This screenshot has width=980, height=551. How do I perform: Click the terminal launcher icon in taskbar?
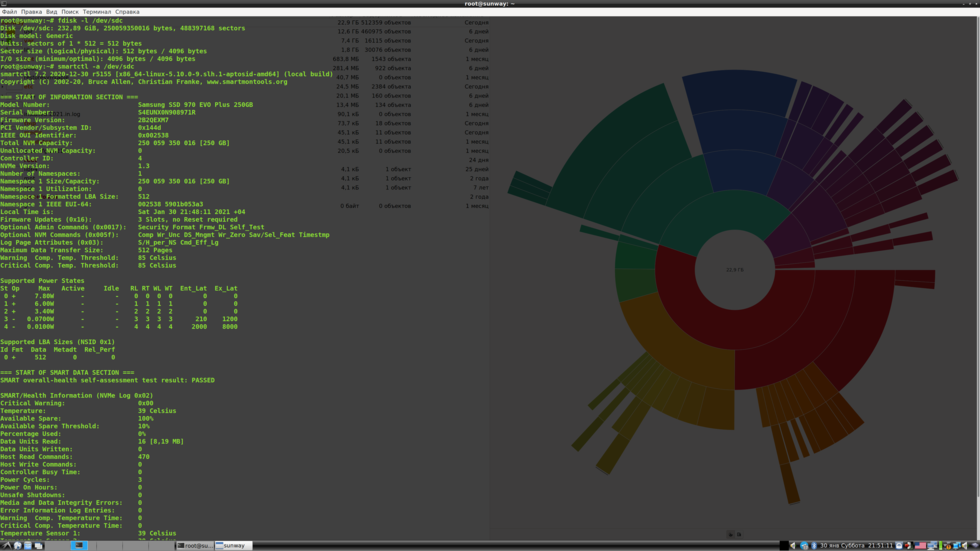click(x=79, y=546)
